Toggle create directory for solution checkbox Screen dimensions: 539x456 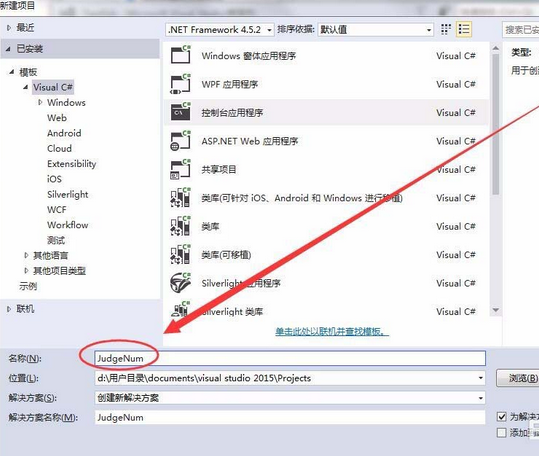(502, 417)
